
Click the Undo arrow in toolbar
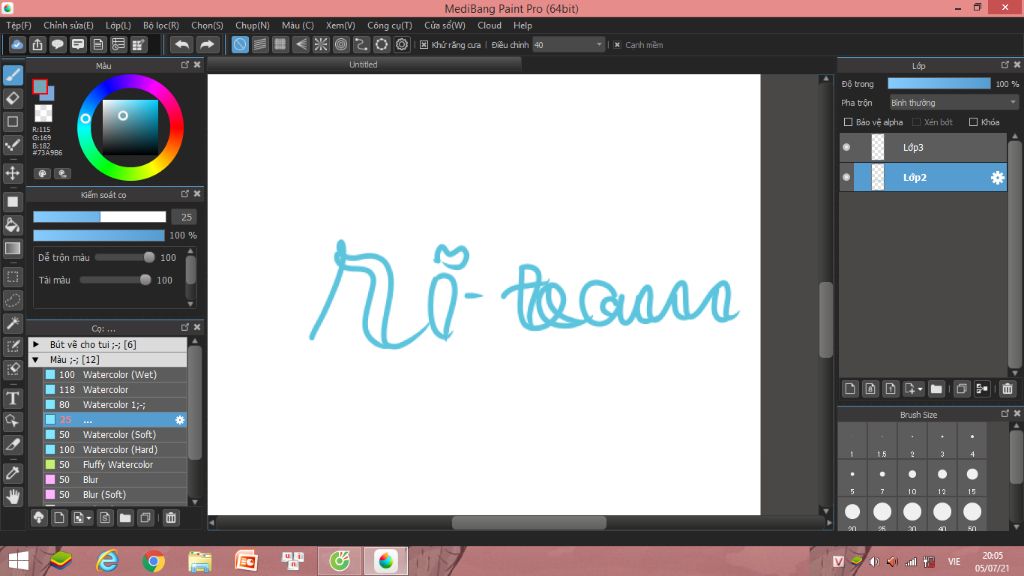[x=182, y=44]
